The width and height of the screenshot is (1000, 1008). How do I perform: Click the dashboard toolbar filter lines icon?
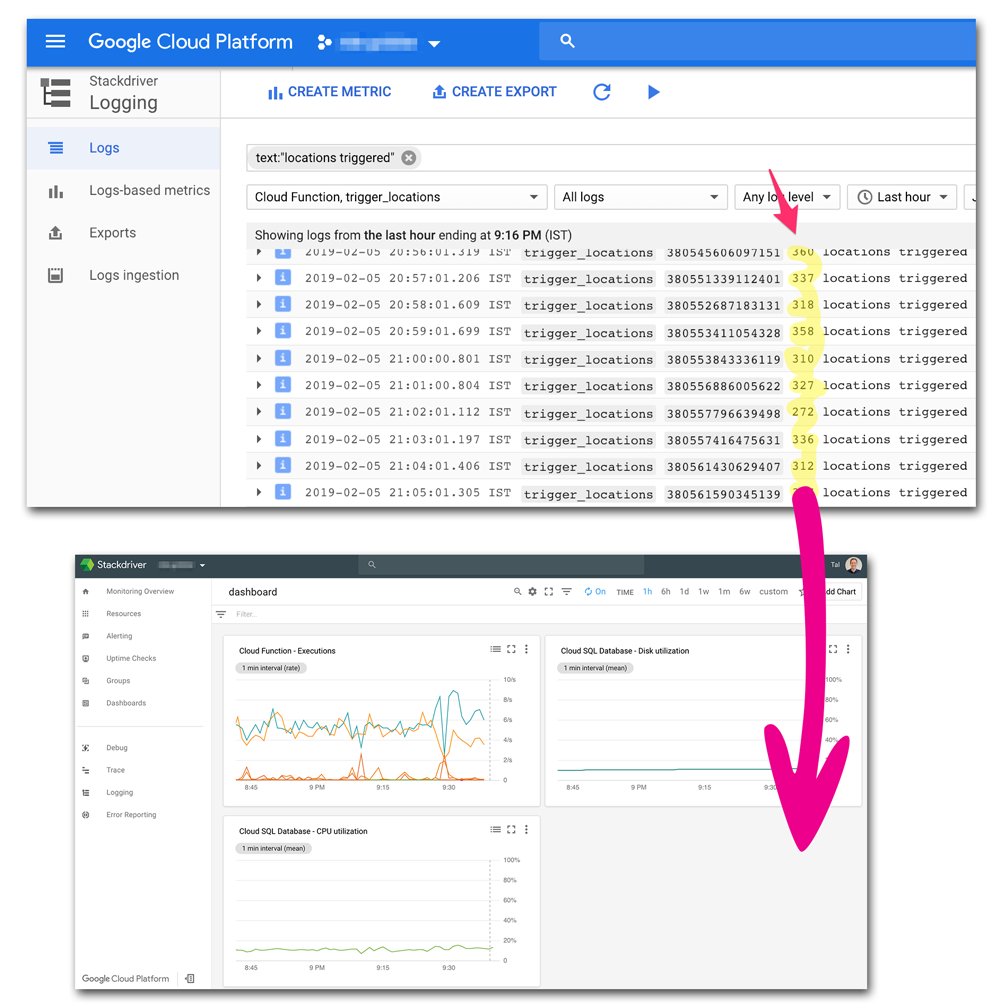pos(566,591)
